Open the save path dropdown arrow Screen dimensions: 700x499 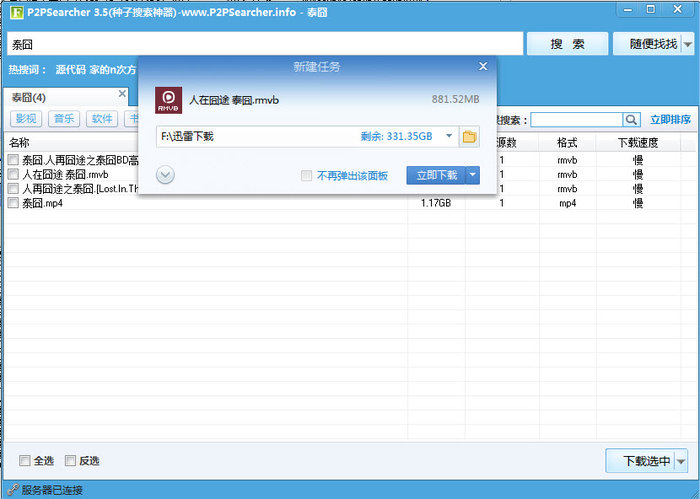coord(449,136)
